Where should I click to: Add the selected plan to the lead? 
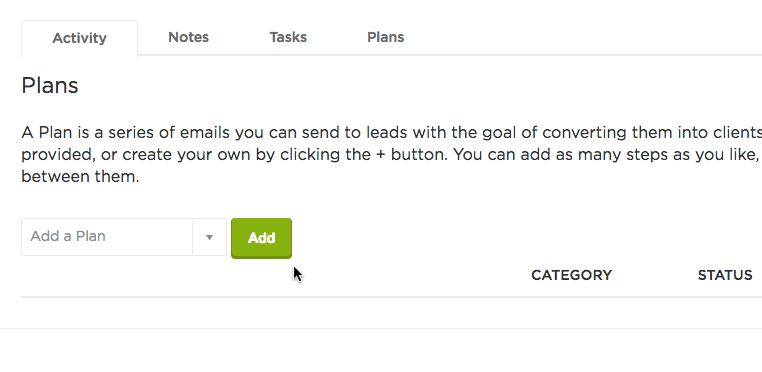pyautogui.click(x=261, y=238)
